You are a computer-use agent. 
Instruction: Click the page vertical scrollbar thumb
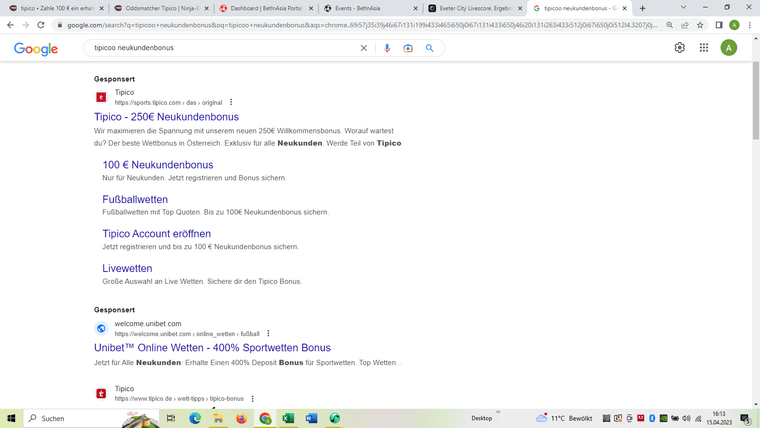[756, 100]
